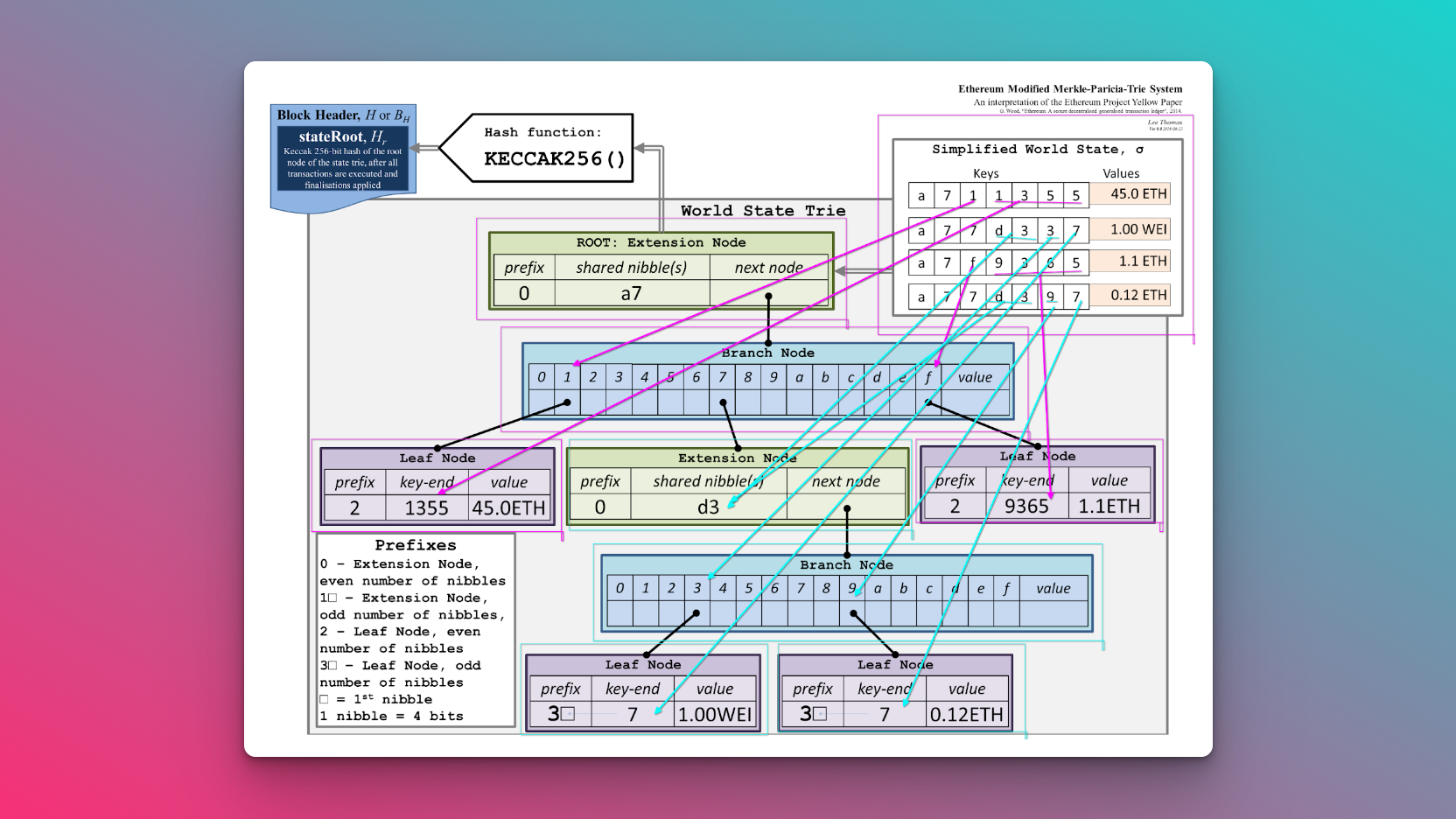
Task: Click the 'Leaf Node' heading above key-end 1355
Action: point(437,458)
